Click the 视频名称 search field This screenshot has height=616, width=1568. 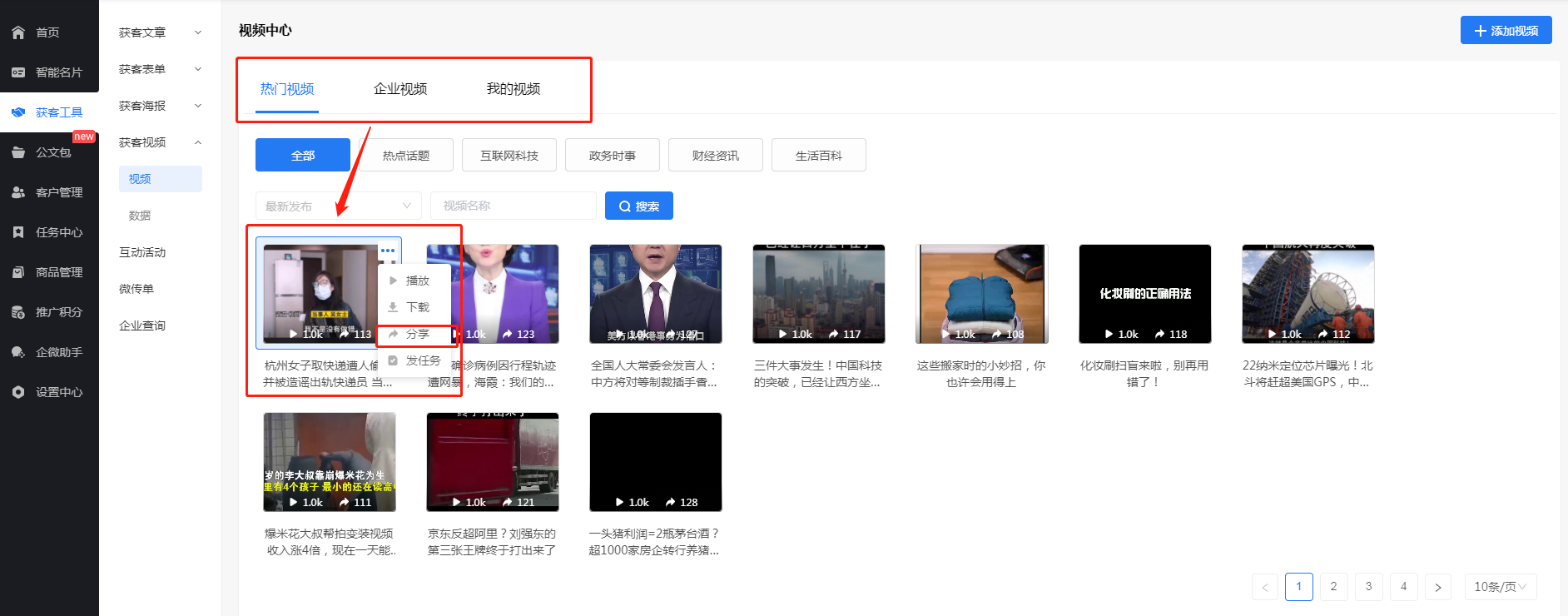(514, 206)
